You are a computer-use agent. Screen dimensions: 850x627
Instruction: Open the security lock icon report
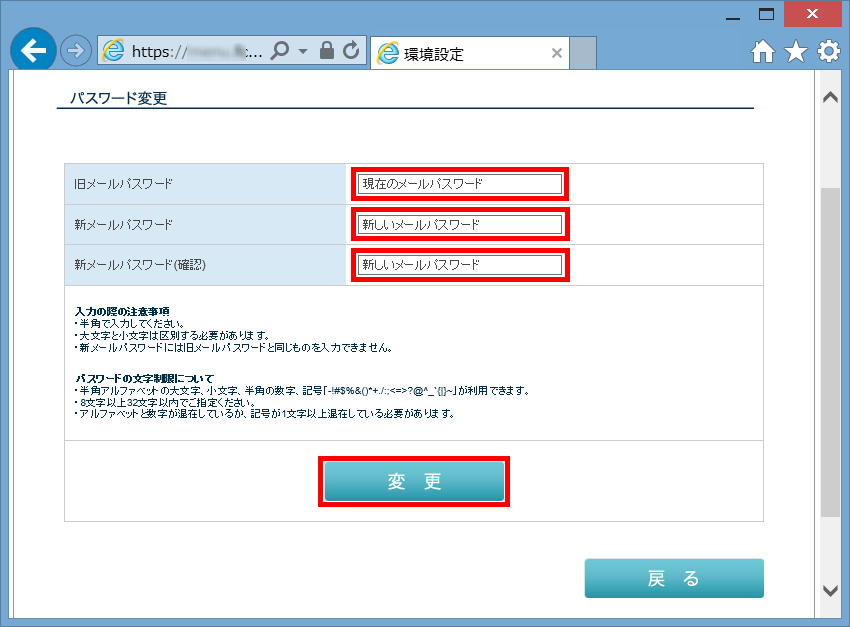327,52
